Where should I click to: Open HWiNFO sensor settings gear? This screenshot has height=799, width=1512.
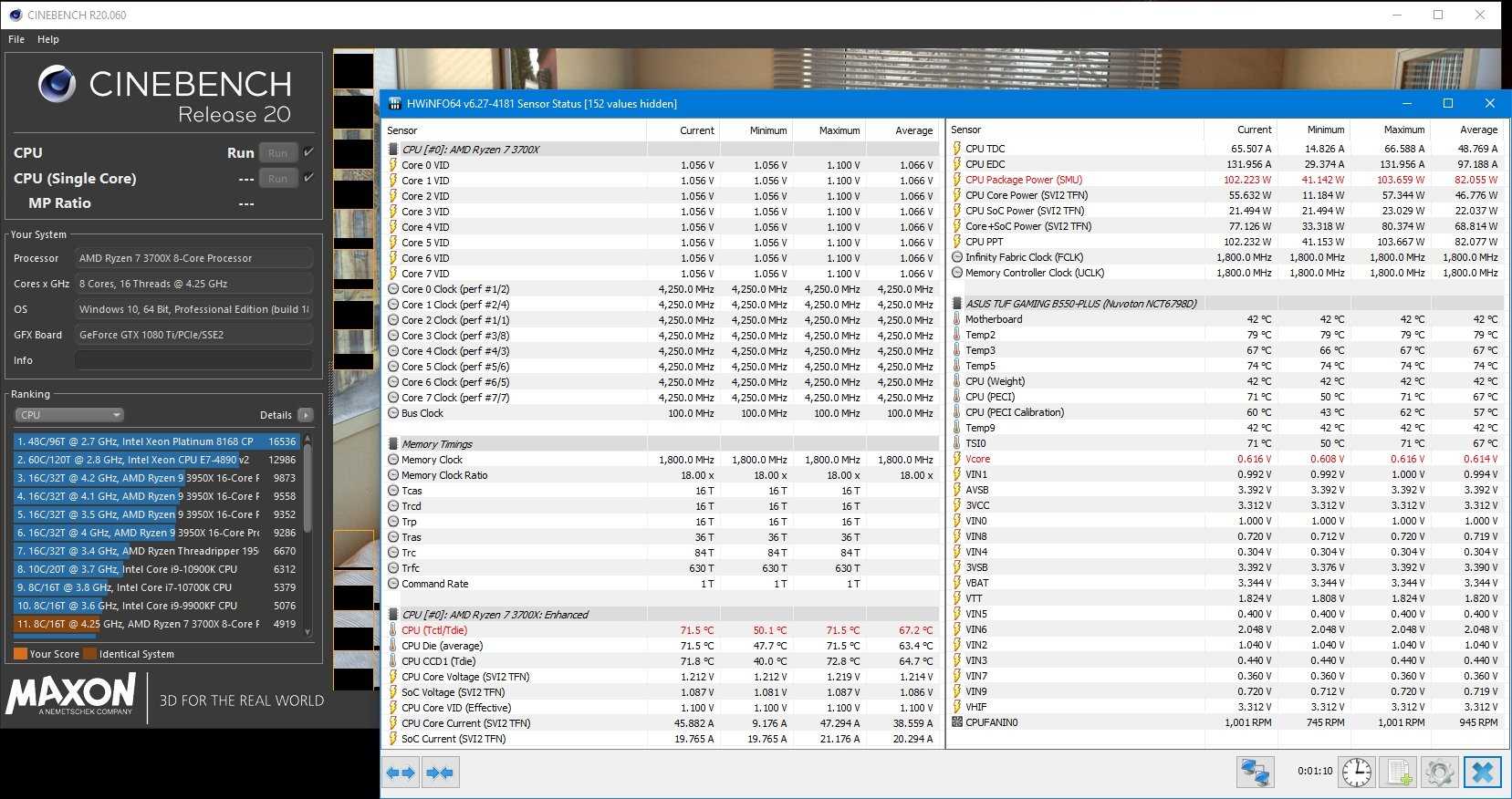click(x=1440, y=773)
